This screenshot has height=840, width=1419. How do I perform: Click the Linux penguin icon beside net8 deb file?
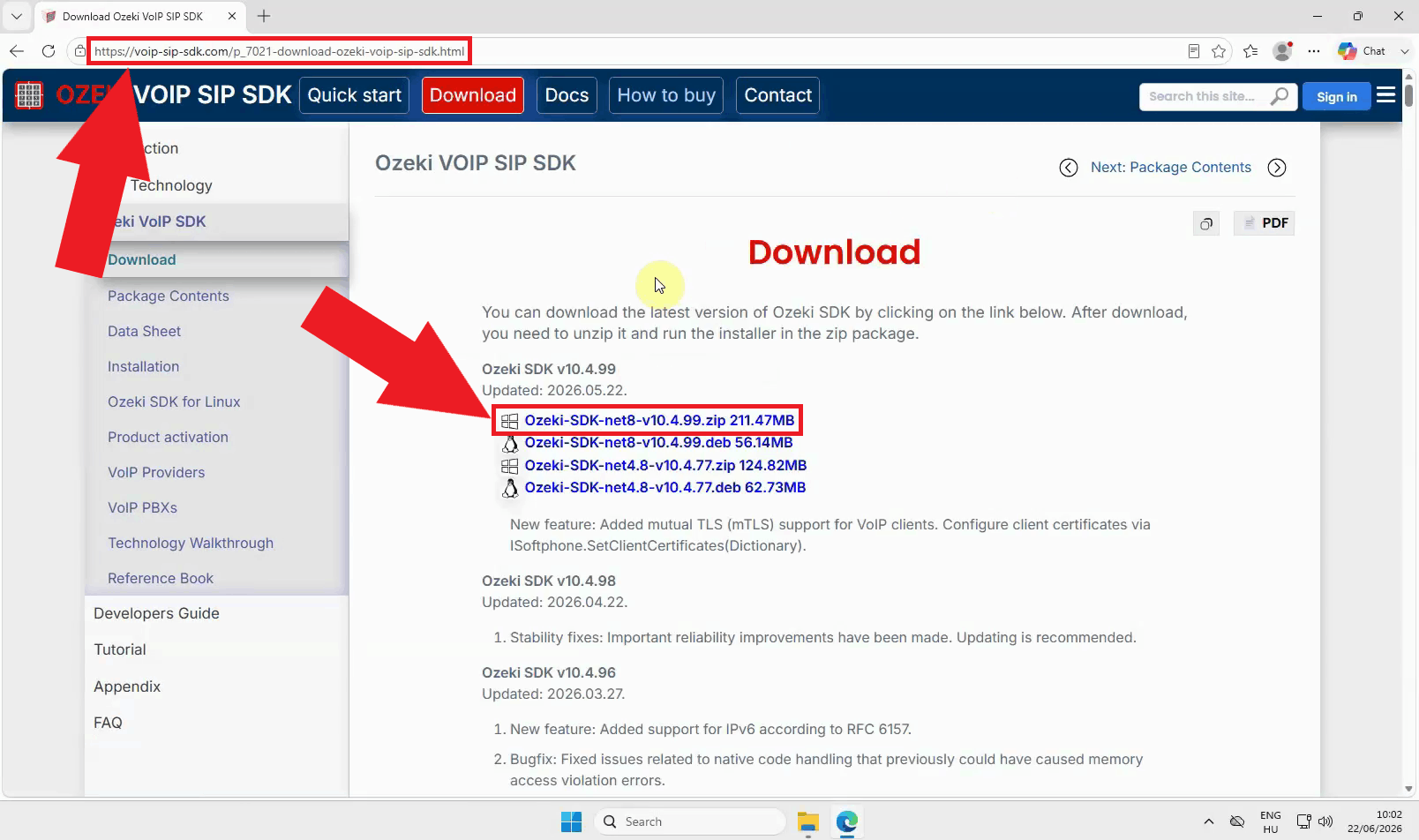tap(510, 443)
